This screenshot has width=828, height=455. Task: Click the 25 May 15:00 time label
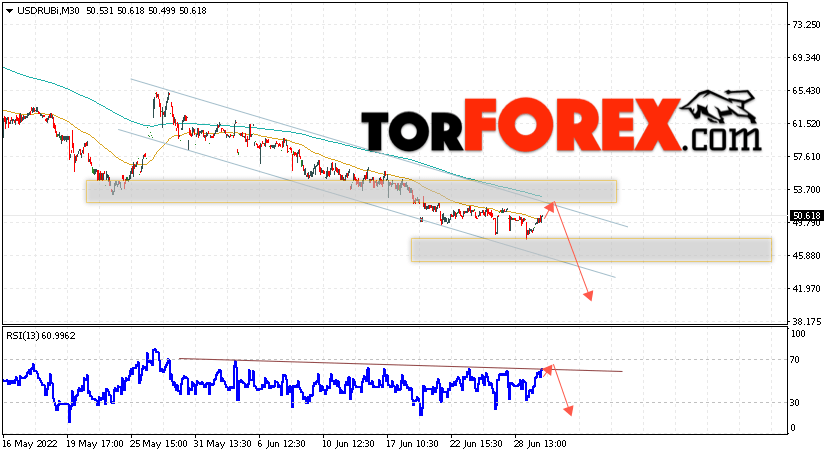[159, 444]
